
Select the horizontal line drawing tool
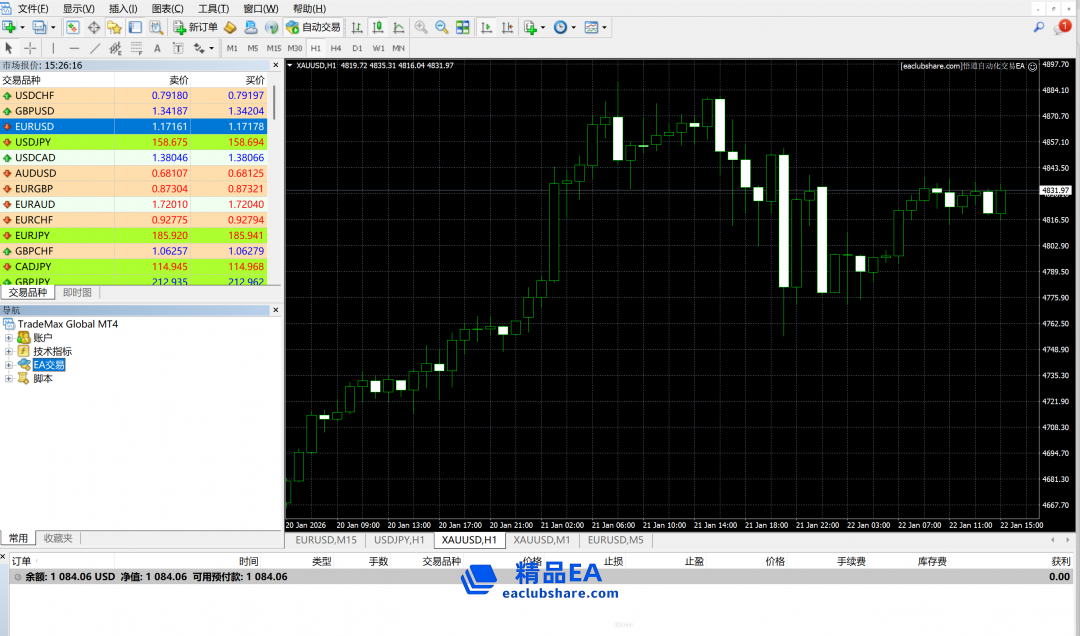point(74,48)
